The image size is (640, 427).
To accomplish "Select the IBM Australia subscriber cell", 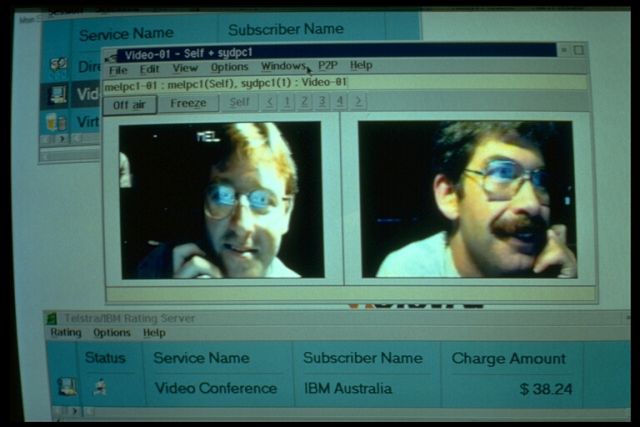I will click(x=348, y=388).
